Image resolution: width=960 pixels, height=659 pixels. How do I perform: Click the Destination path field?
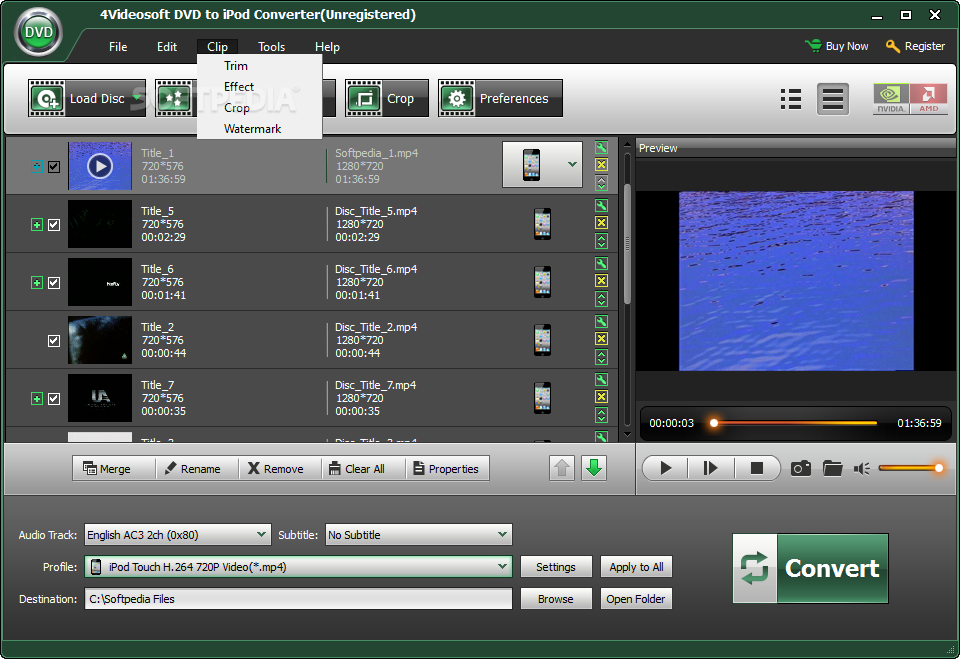point(298,598)
